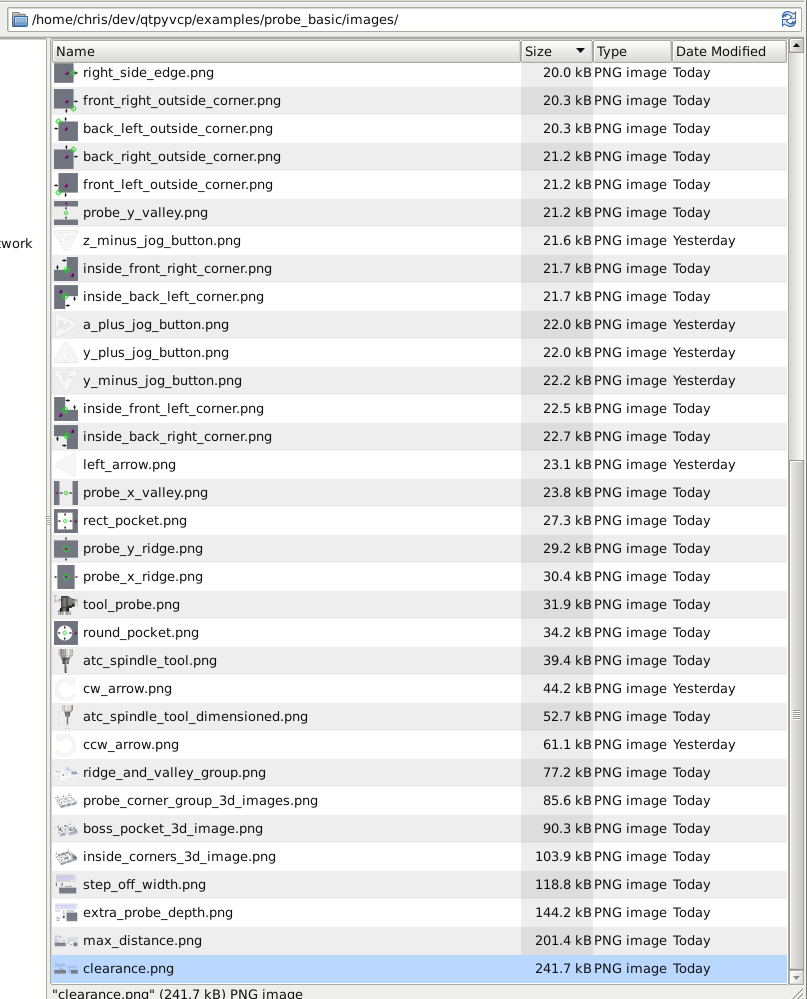Screen dimensions: 807x999
Task: Click the front_right_outside_corner.png file icon
Action: tap(66, 101)
